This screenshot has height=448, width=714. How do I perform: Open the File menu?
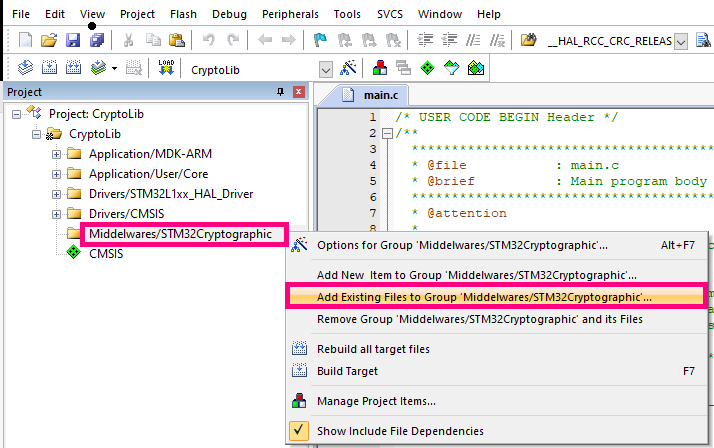(21, 14)
